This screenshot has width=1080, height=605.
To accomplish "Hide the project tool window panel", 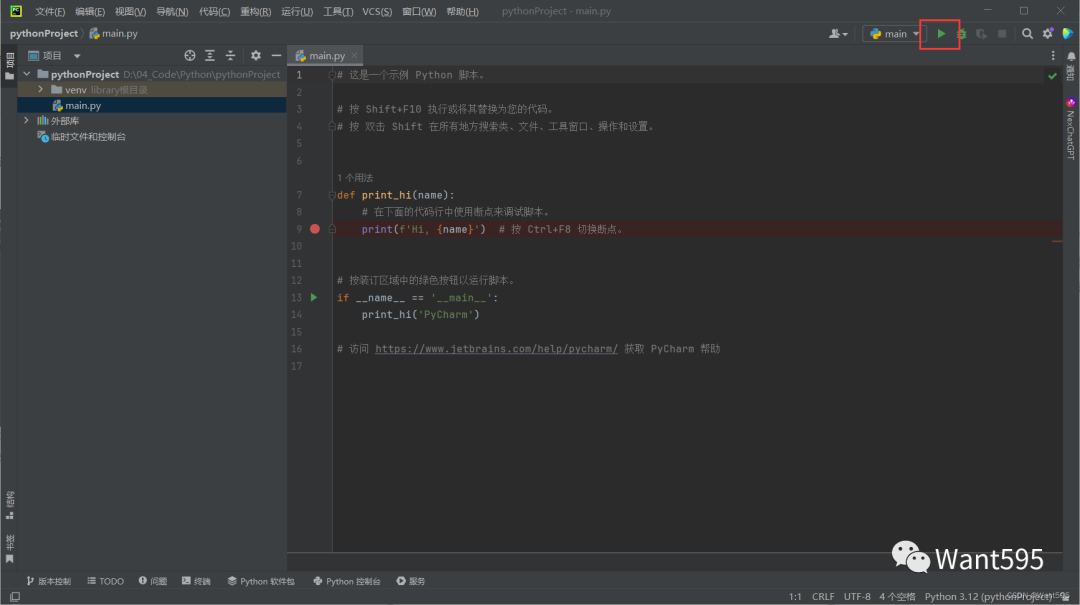I will pos(276,56).
